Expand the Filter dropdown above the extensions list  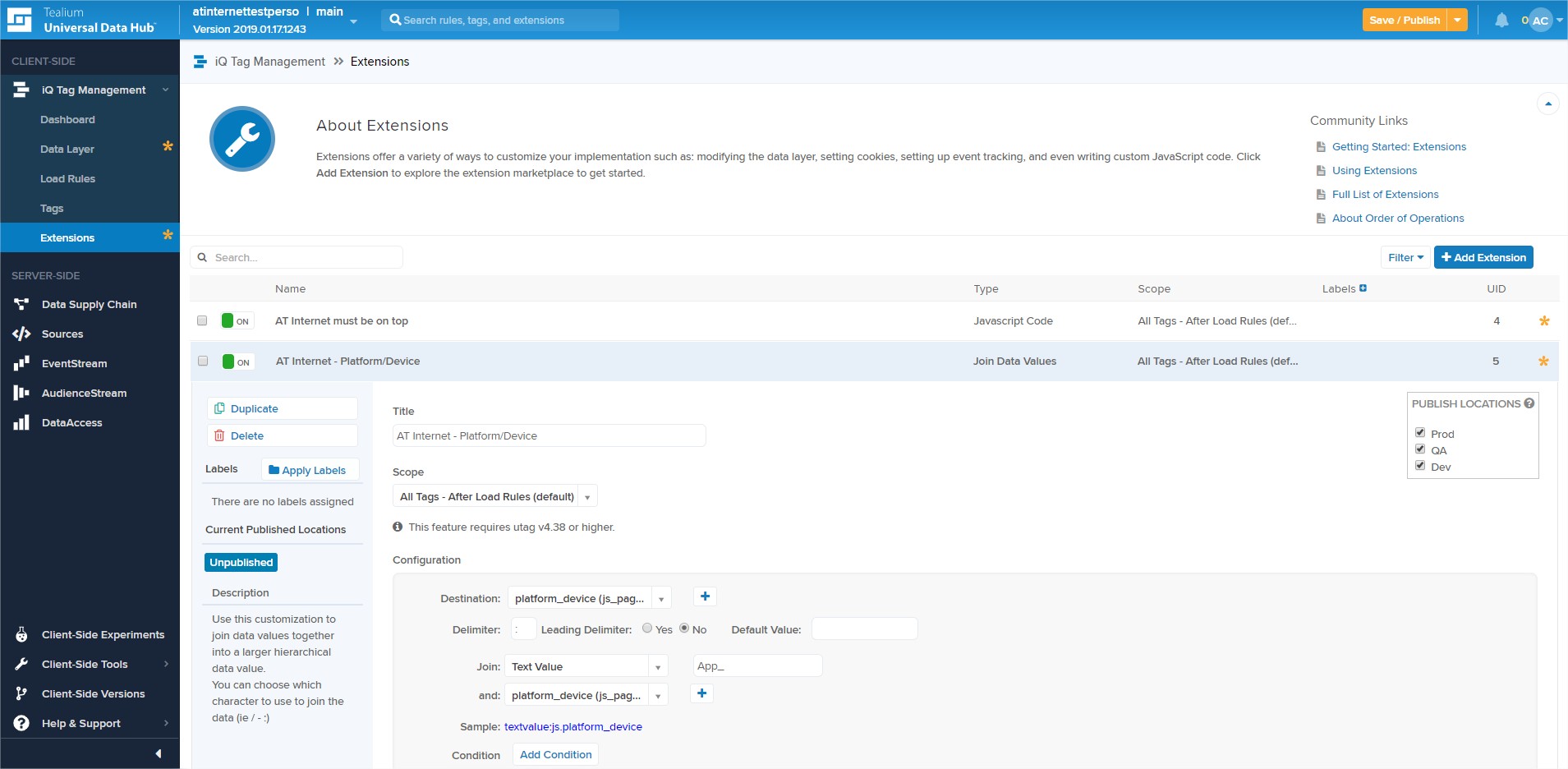1405,257
